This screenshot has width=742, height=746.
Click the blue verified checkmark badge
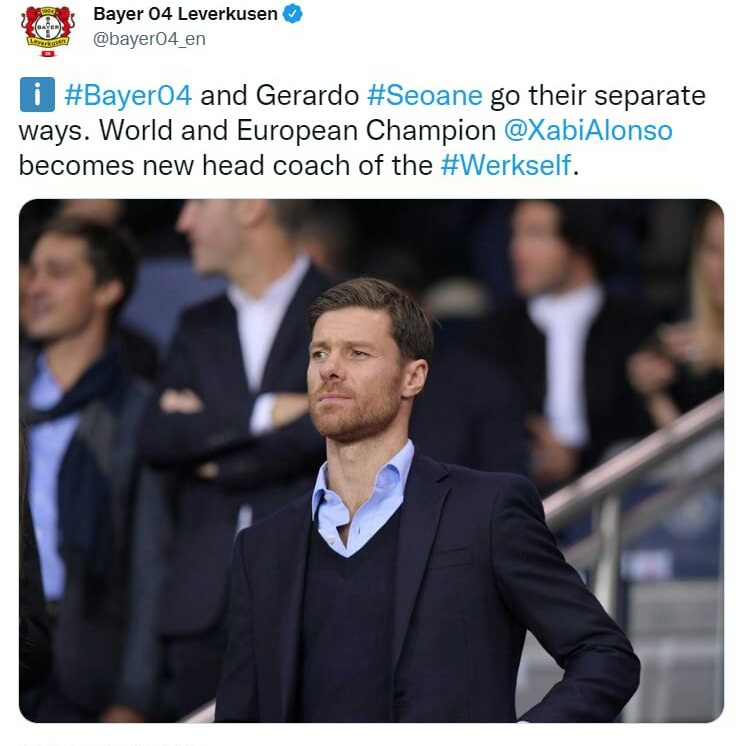[x=293, y=14]
